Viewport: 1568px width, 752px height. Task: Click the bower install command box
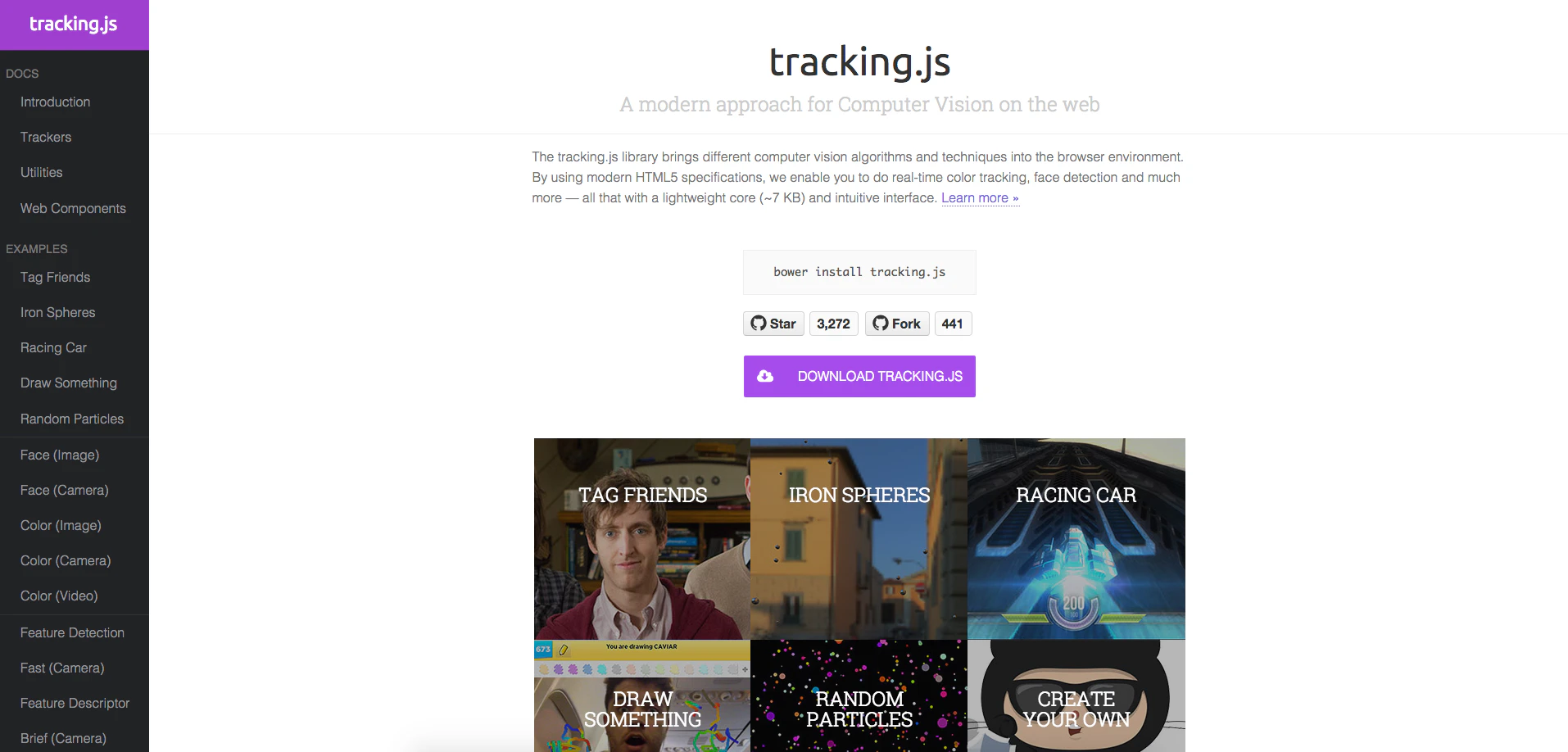click(x=859, y=272)
